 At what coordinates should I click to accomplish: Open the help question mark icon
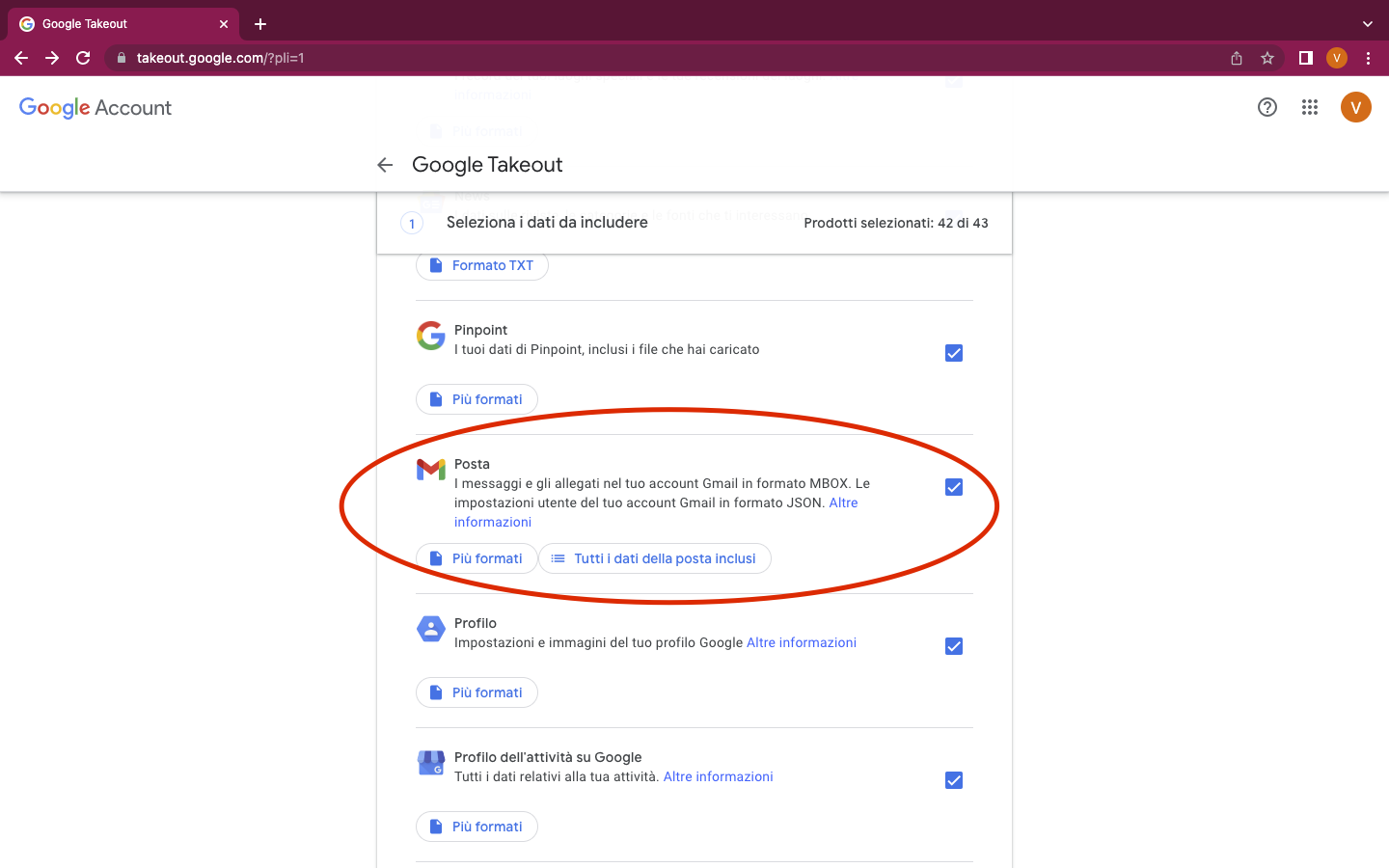1266,107
